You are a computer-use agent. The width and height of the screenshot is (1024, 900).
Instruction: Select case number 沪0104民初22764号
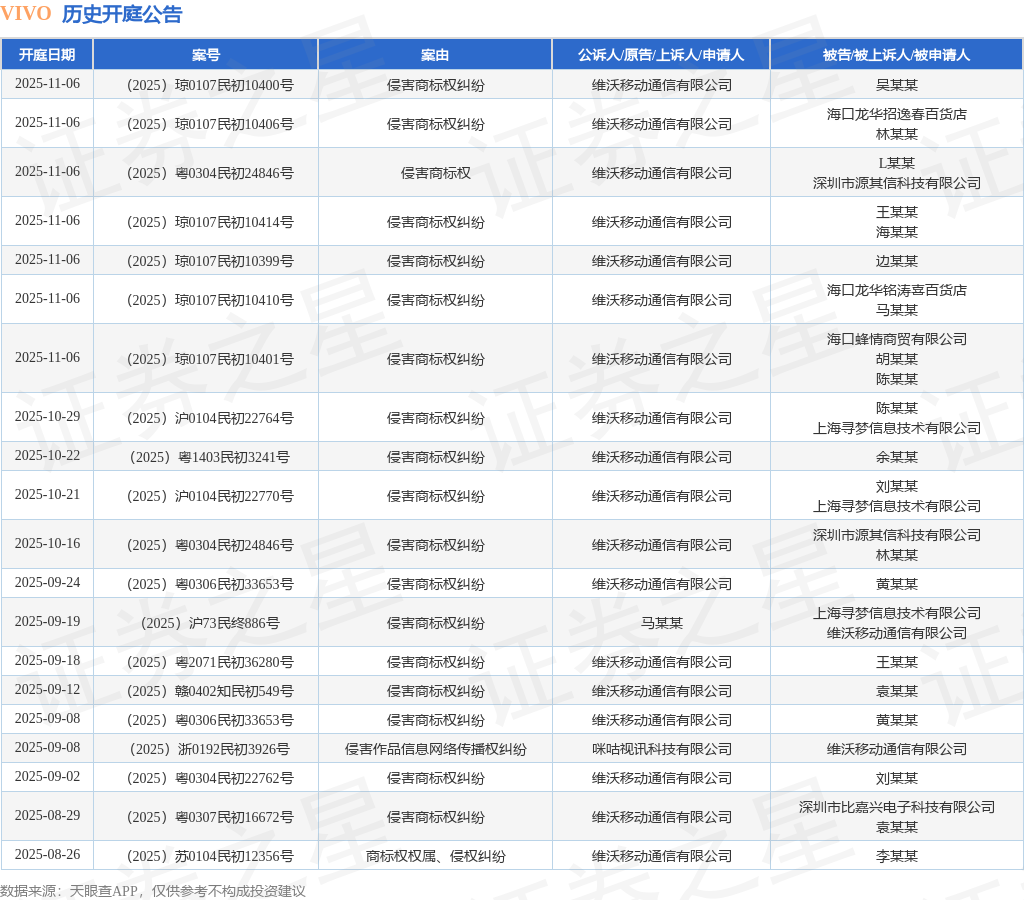210,418
